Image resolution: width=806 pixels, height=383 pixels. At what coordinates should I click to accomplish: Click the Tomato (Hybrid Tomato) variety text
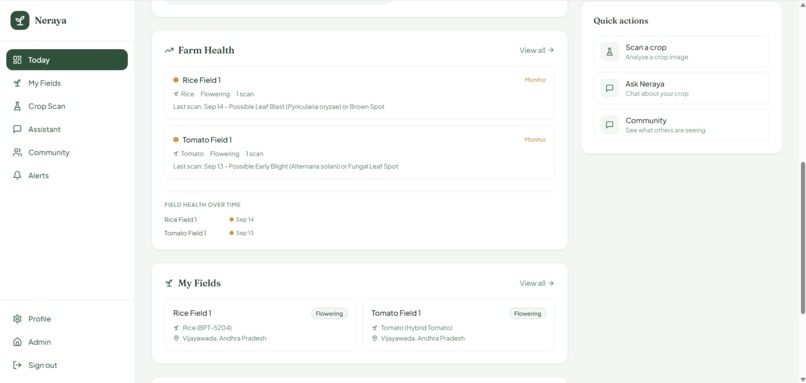click(x=416, y=327)
